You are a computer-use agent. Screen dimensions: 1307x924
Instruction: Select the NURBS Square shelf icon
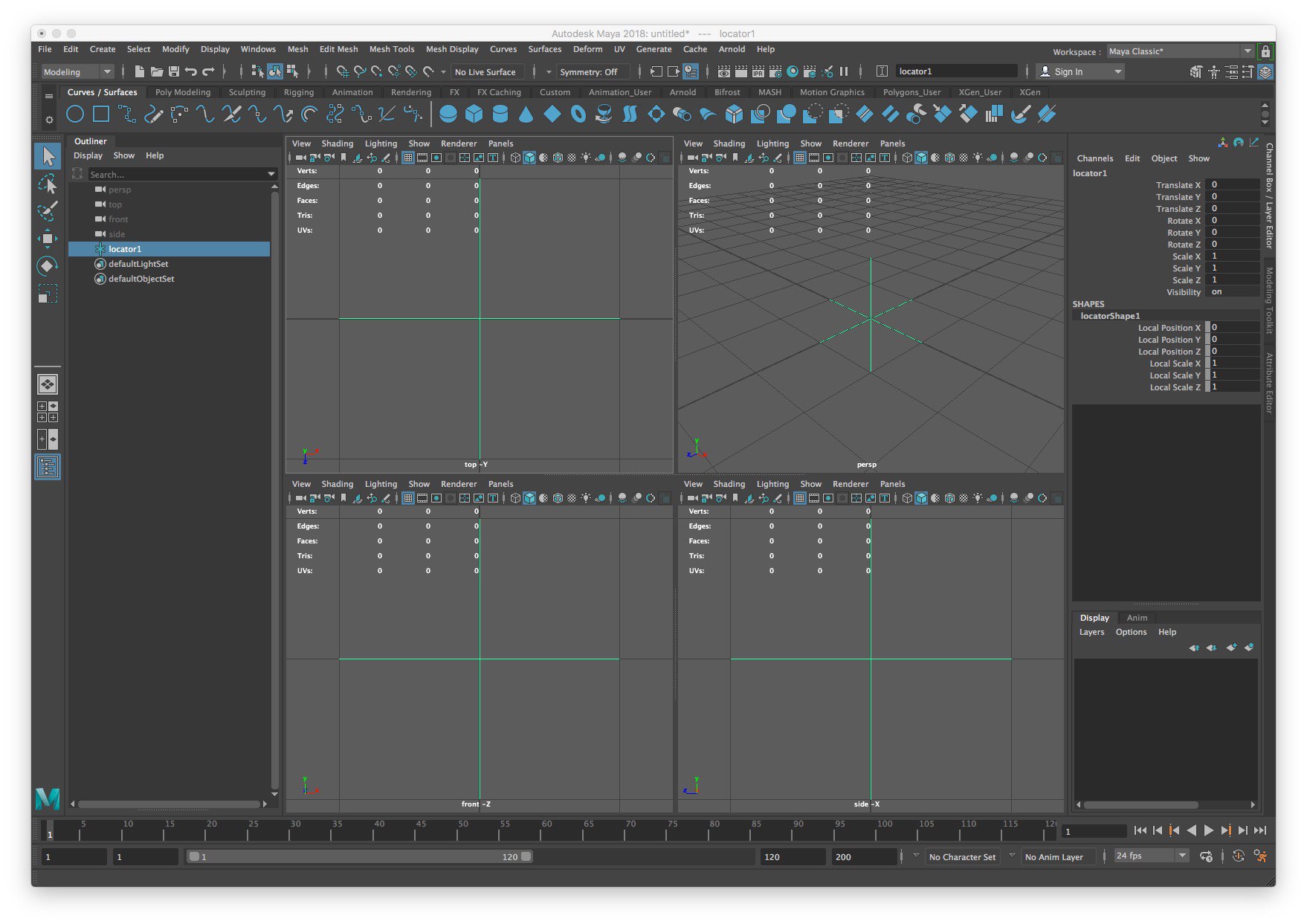(x=101, y=114)
